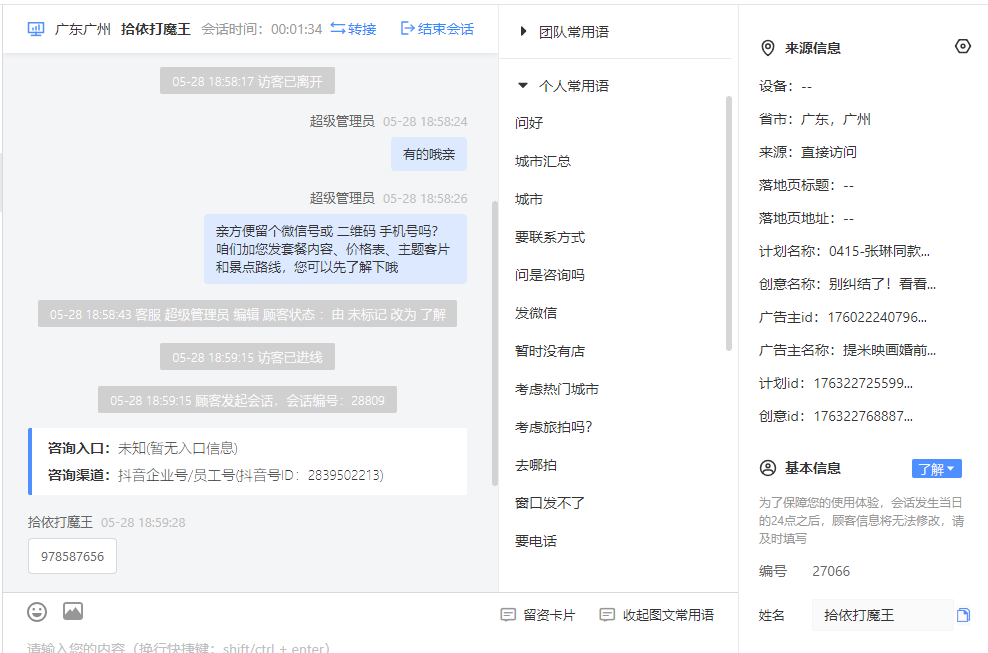Open source info settings hexagon icon
This screenshot has width=988, height=653.
pyautogui.click(x=962, y=46)
